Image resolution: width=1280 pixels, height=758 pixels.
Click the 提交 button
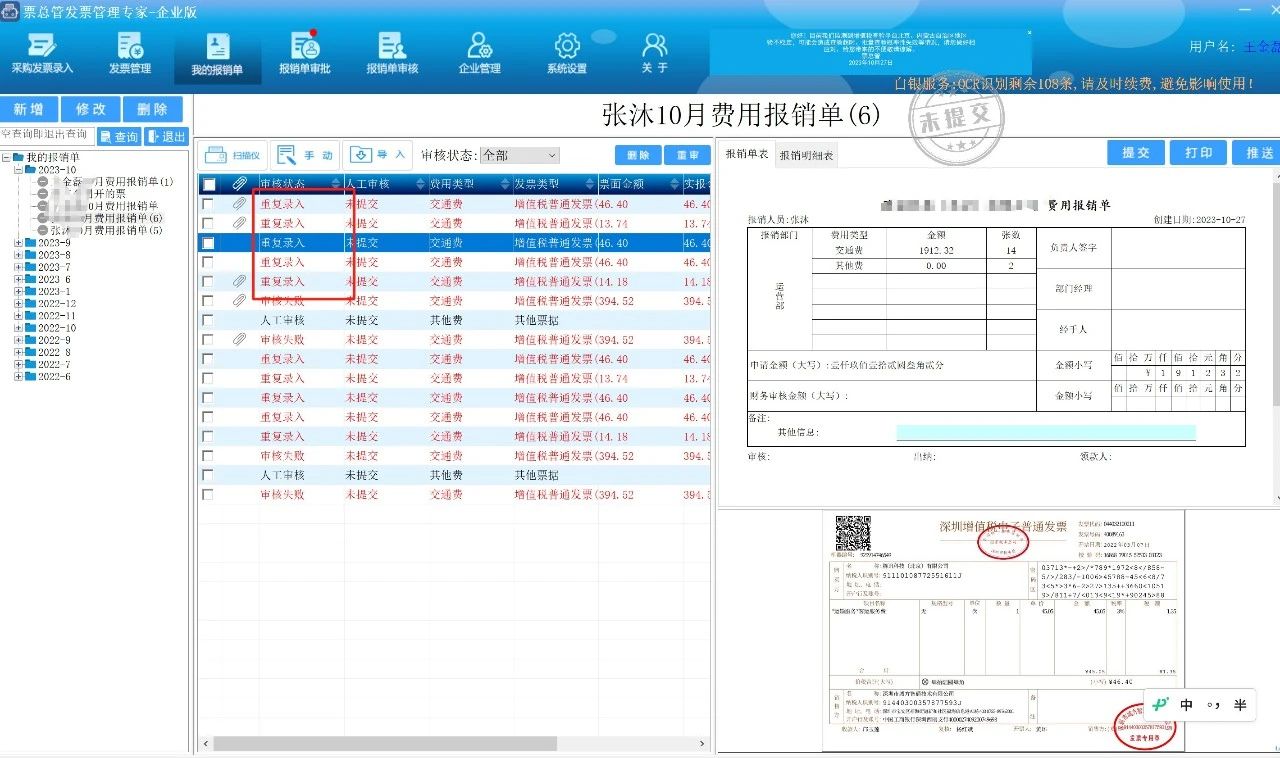[x=1135, y=153]
